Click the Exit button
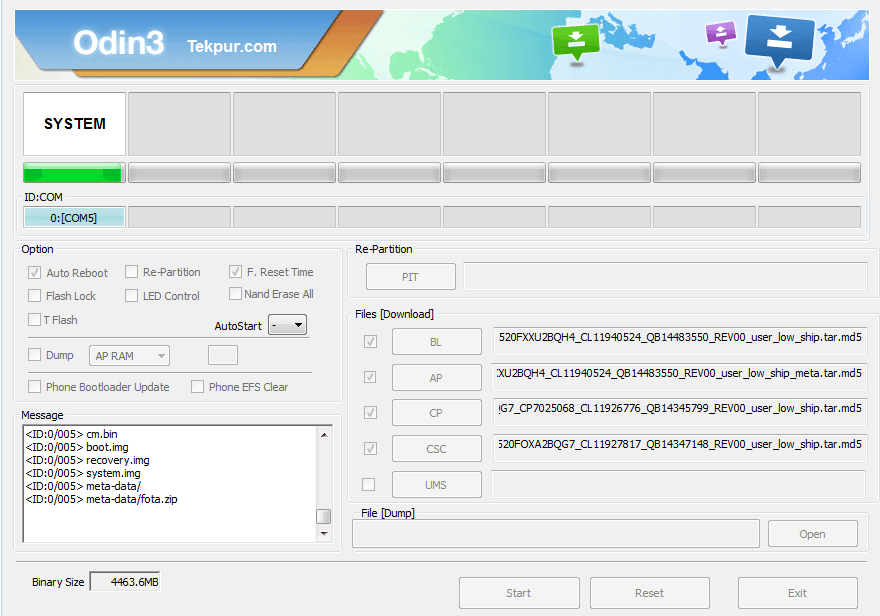 [798, 593]
